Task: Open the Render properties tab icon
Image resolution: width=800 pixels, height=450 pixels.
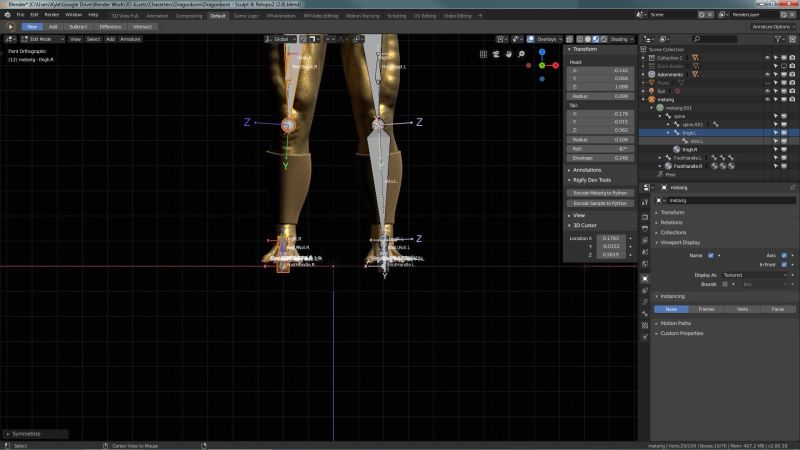Action: (645, 217)
